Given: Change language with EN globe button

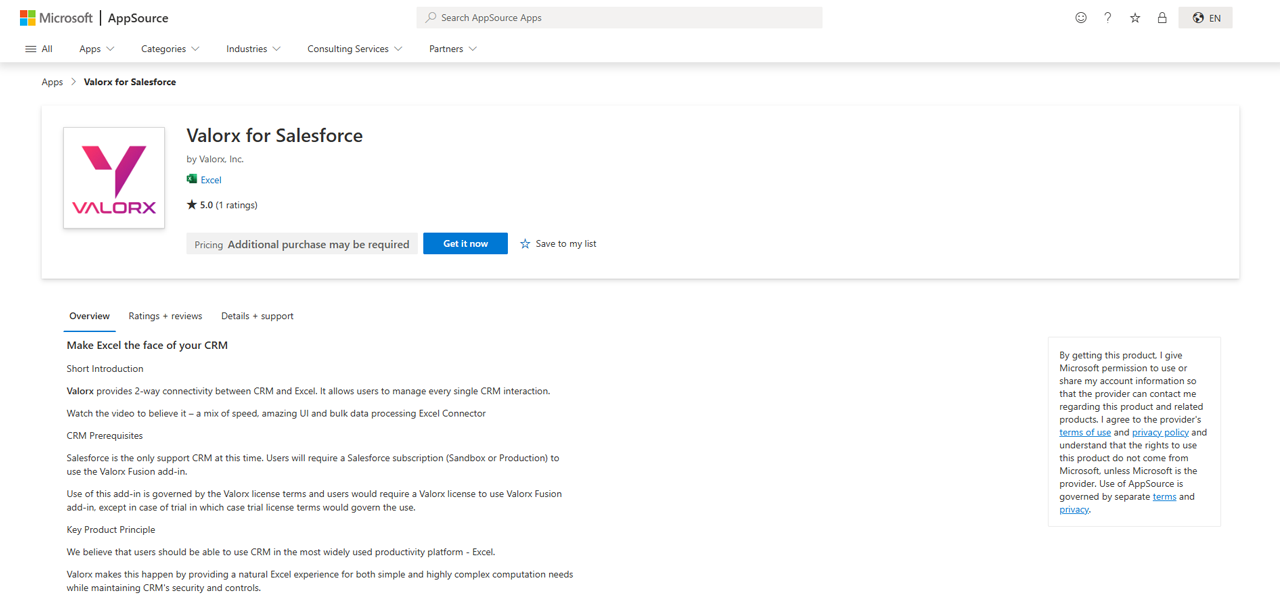Looking at the screenshot, I should point(1205,18).
